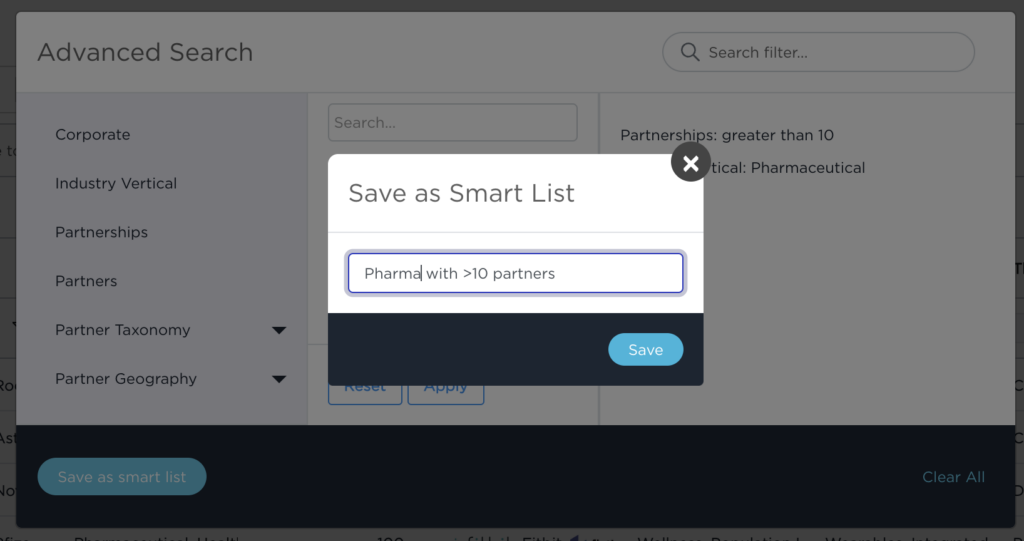The image size is (1024, 541).
Task: Click the magnifier icon in Search filter
Action: 690,52
